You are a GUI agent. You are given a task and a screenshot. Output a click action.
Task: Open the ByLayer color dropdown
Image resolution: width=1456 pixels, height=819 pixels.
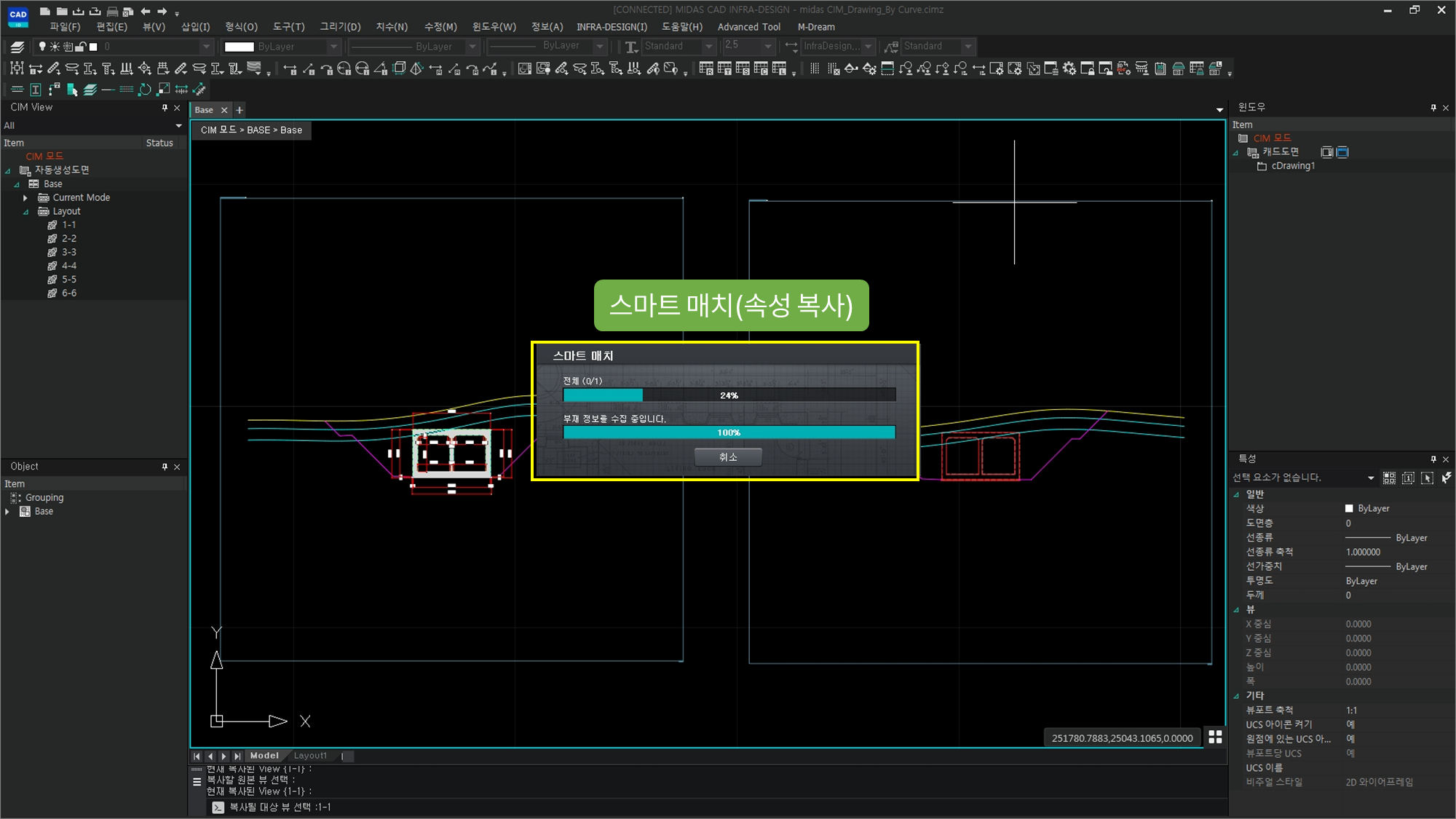(x=333, y=47)
